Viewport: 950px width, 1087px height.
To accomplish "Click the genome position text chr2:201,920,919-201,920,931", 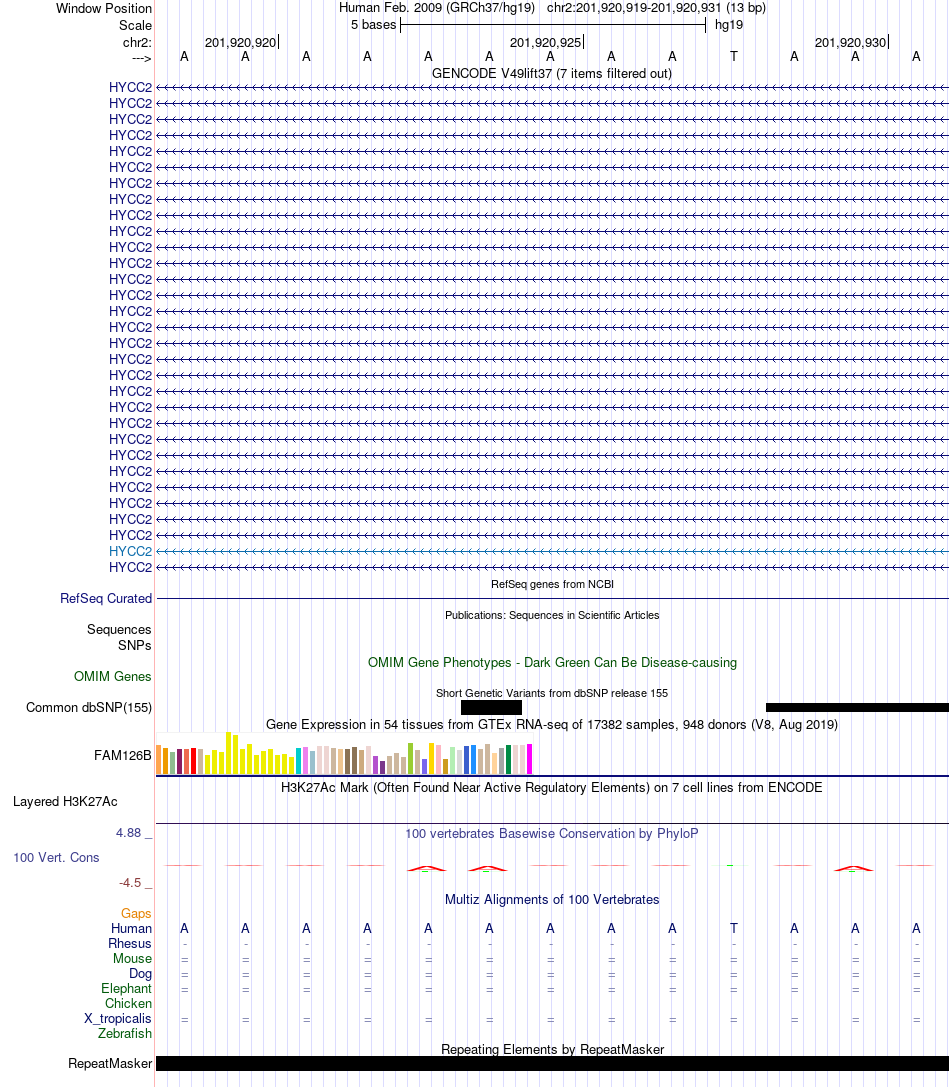I will coord(634,8).
